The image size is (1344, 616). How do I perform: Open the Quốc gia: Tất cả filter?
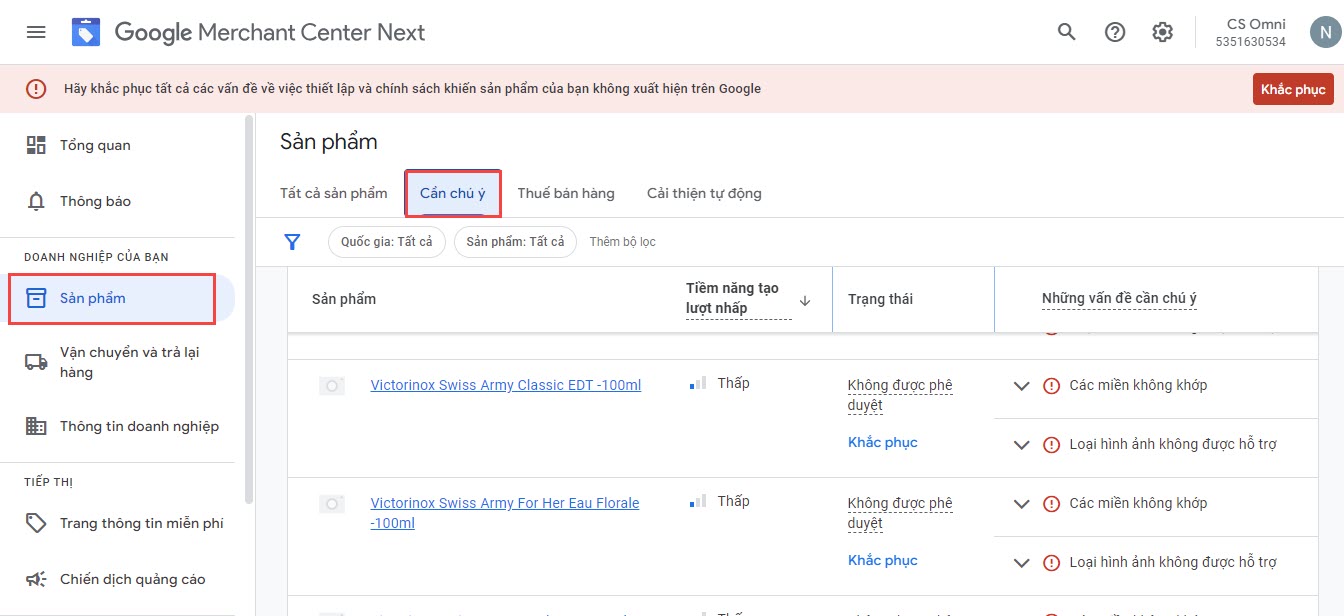386,242
